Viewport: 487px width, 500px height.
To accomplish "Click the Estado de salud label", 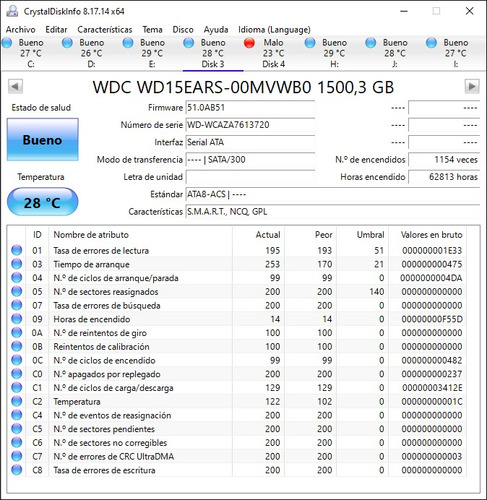I will click(x=41, y=108).
